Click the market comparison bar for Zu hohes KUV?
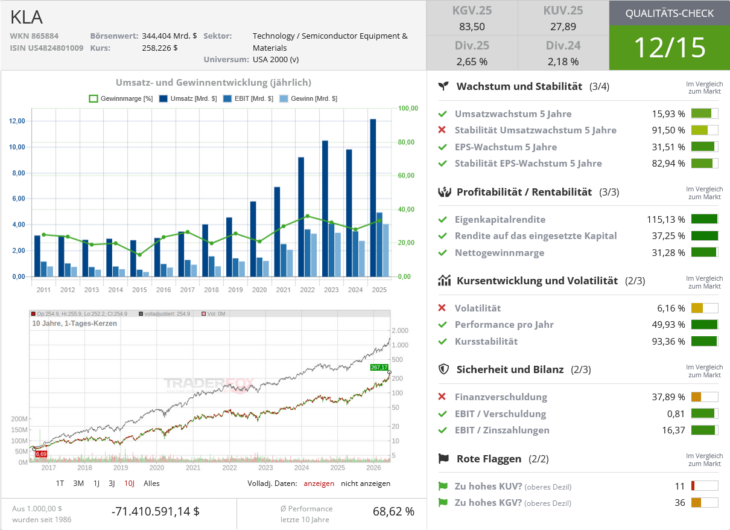This screenshot has height=530, width=730. point(704,486)
